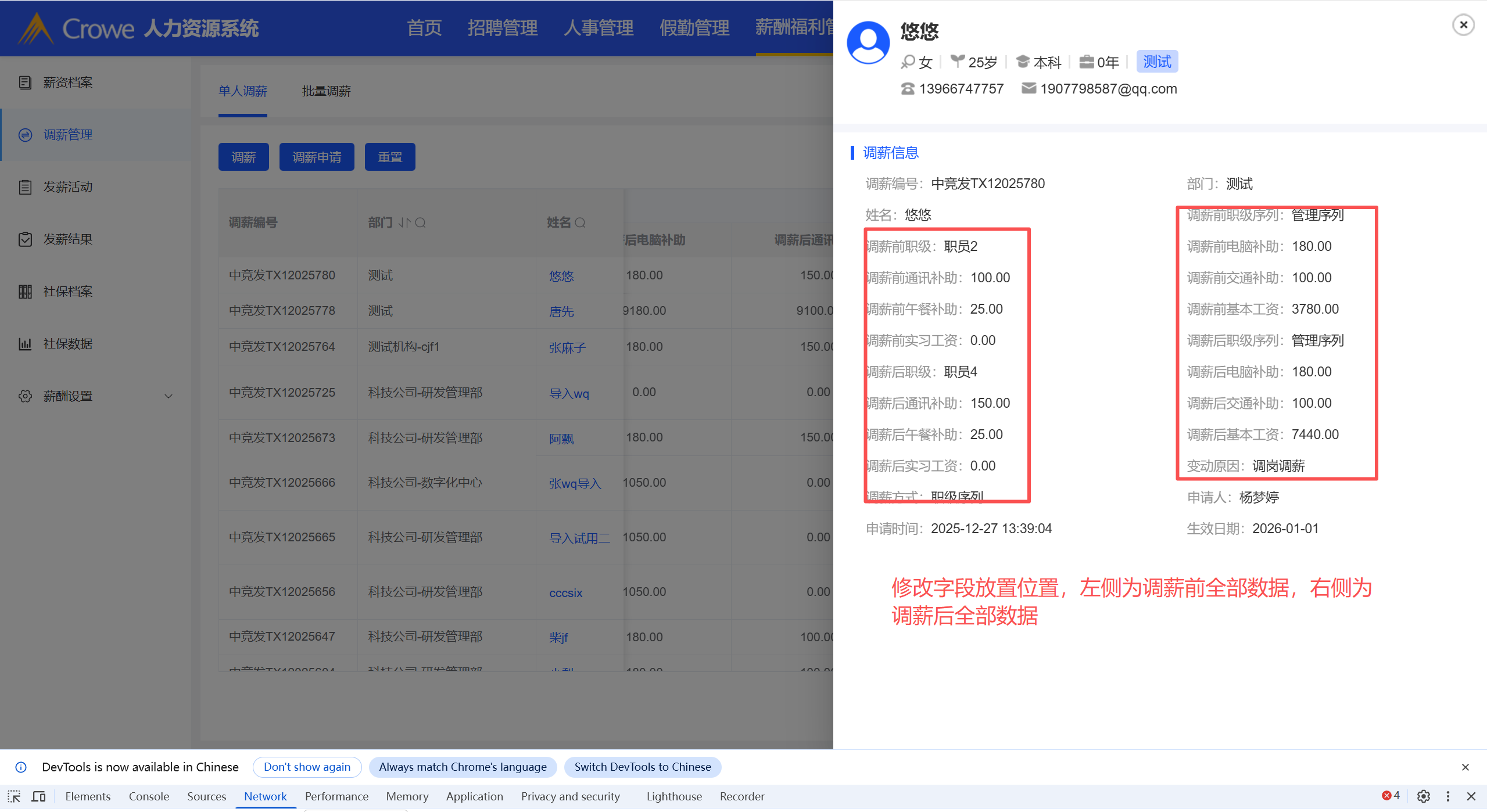
Task: Open DevTools error count indicator
Action: [1391, 796]
